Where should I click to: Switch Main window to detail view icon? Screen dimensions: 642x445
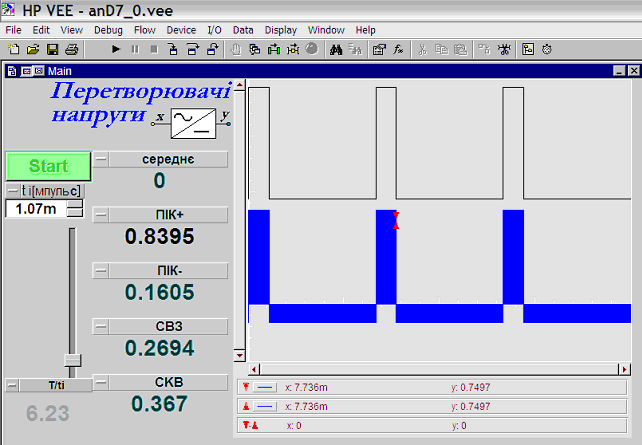(x=38, y=71)
